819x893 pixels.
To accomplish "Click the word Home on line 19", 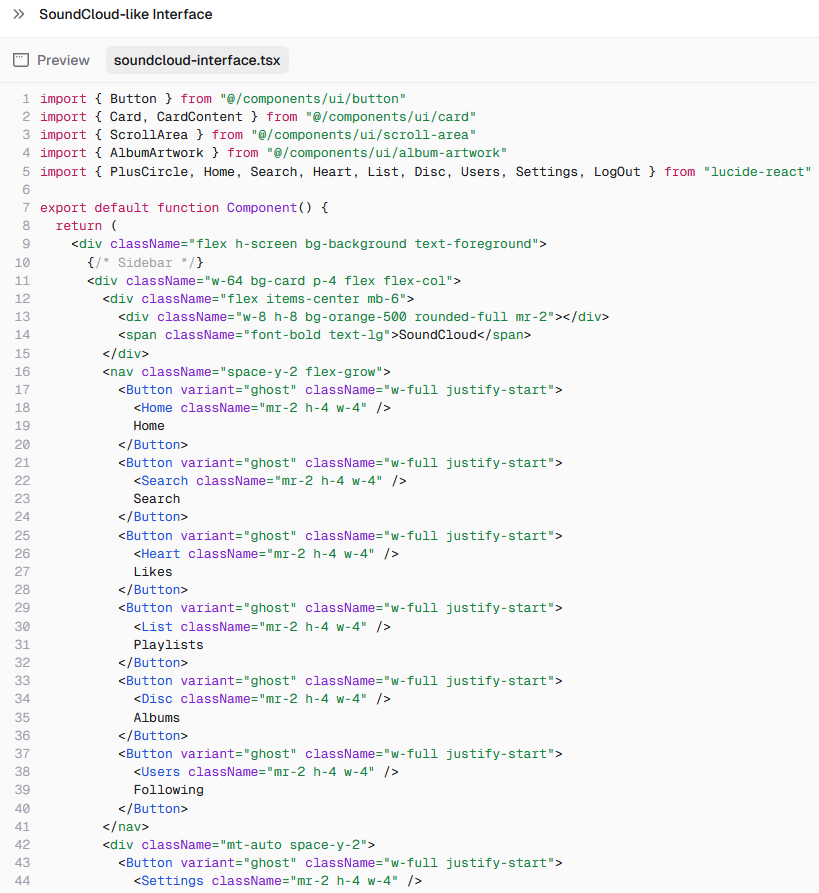I will 149,426.
